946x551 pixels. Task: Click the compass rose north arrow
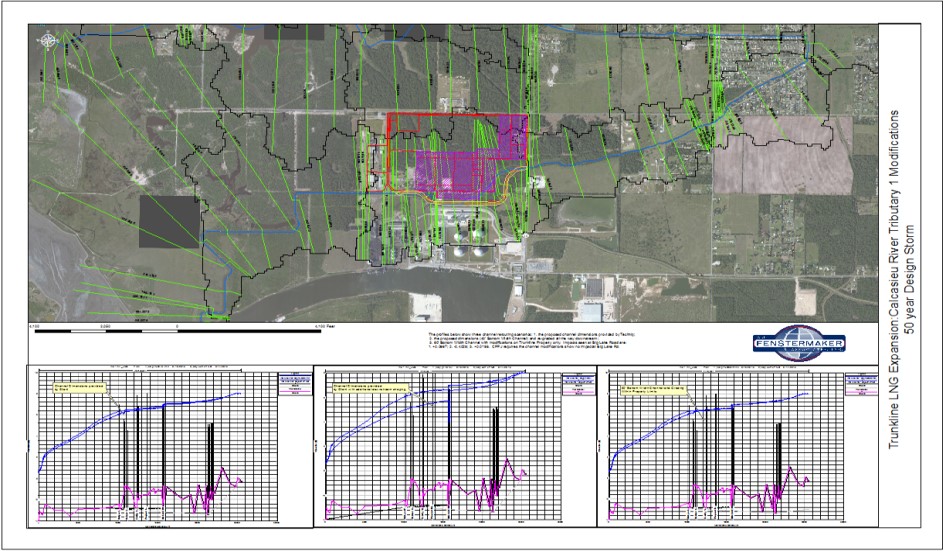click(48, 41)
